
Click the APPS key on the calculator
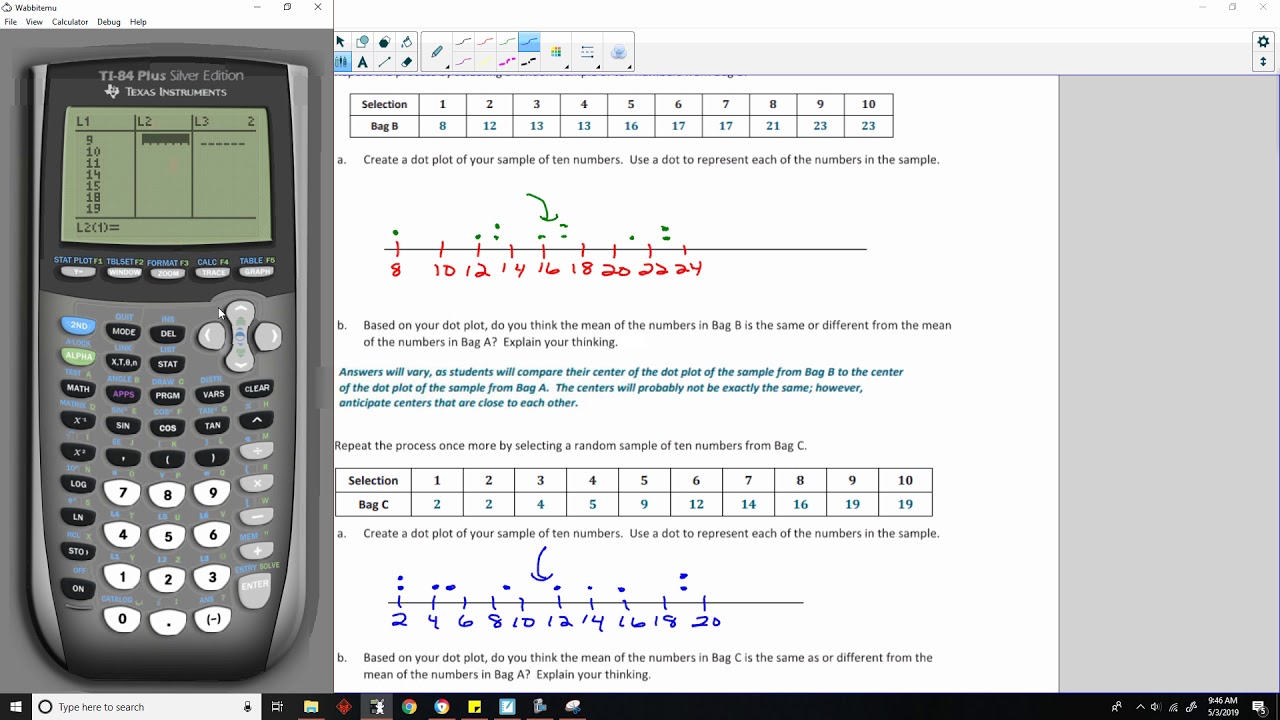123,394
